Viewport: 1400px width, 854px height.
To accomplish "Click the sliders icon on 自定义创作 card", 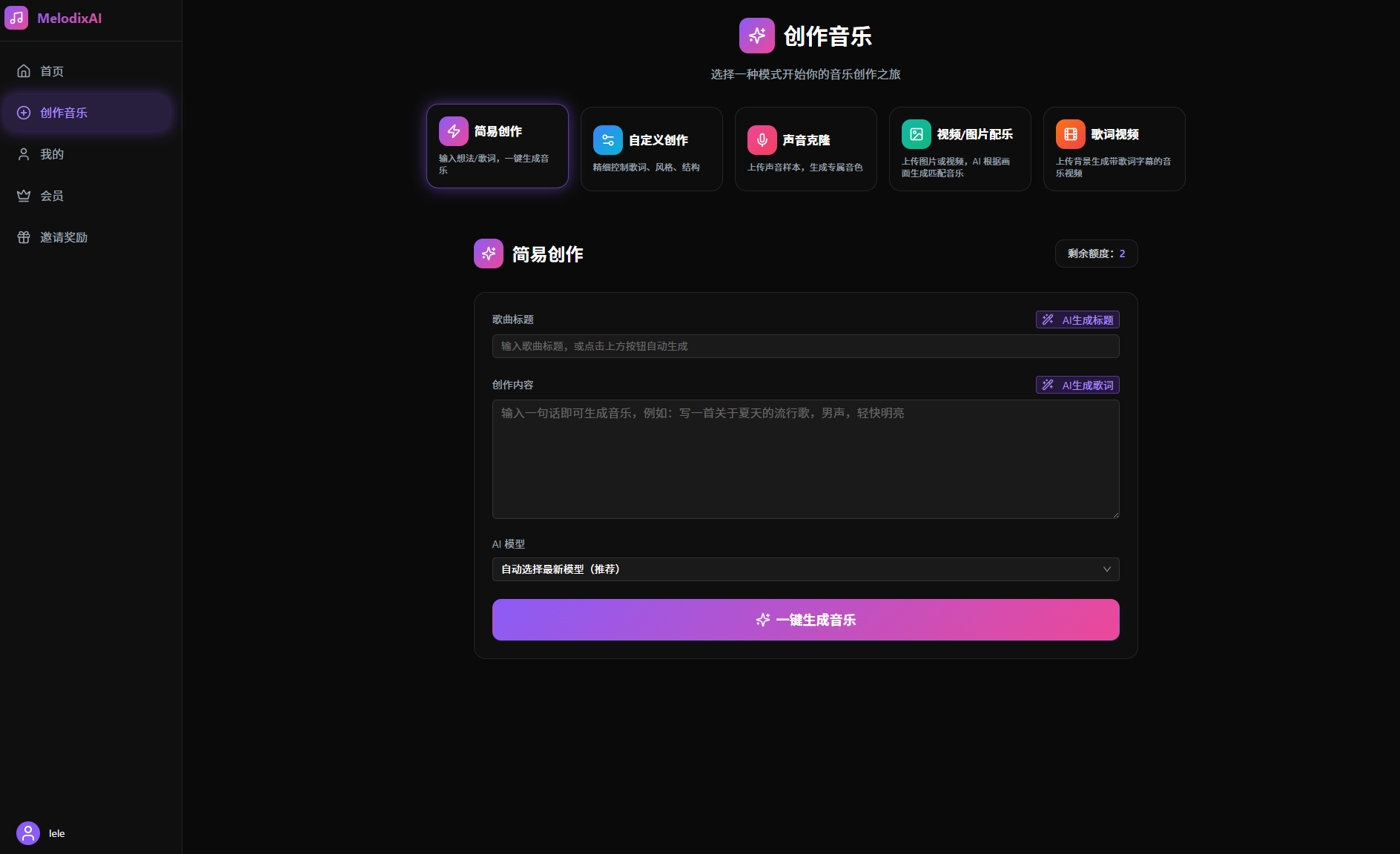I will (x=608, y=140).
